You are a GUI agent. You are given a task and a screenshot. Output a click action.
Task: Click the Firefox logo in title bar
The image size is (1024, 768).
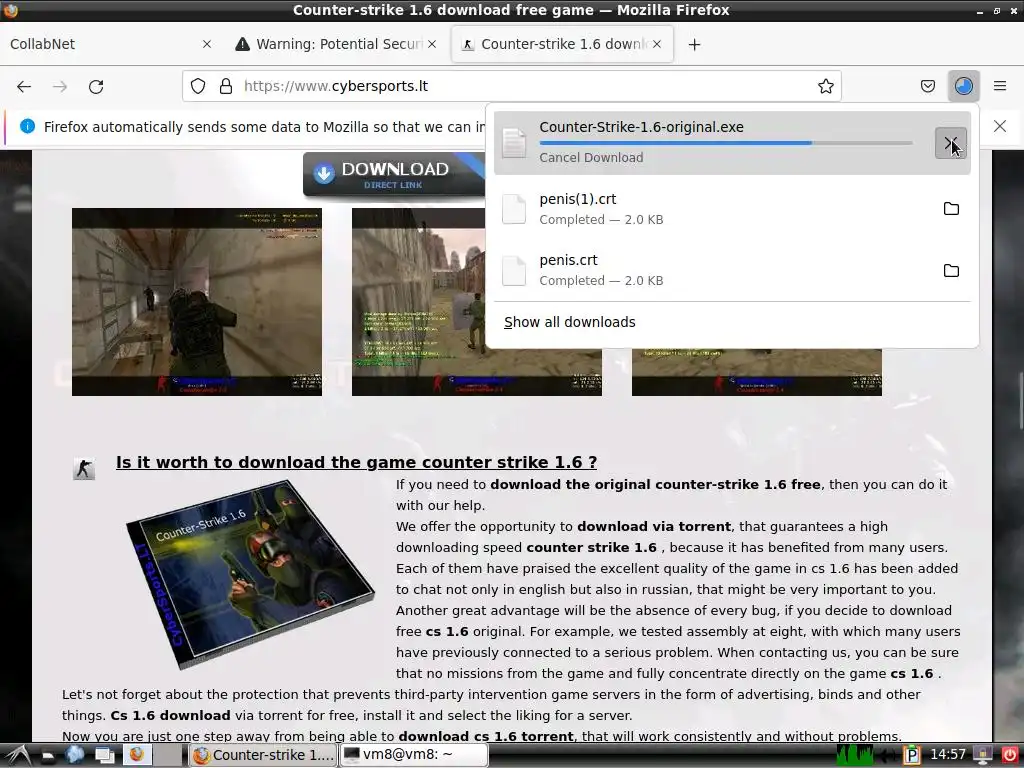coord(10,10)
